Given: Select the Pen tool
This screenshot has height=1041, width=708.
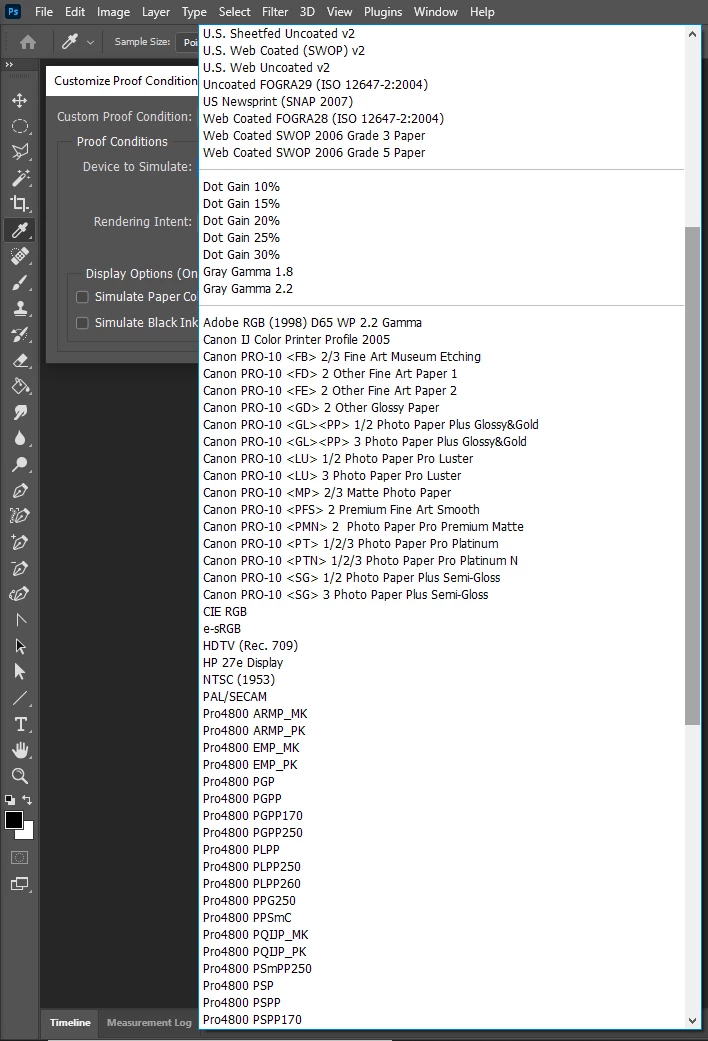Looking at the screenshot, I should 20,491.
